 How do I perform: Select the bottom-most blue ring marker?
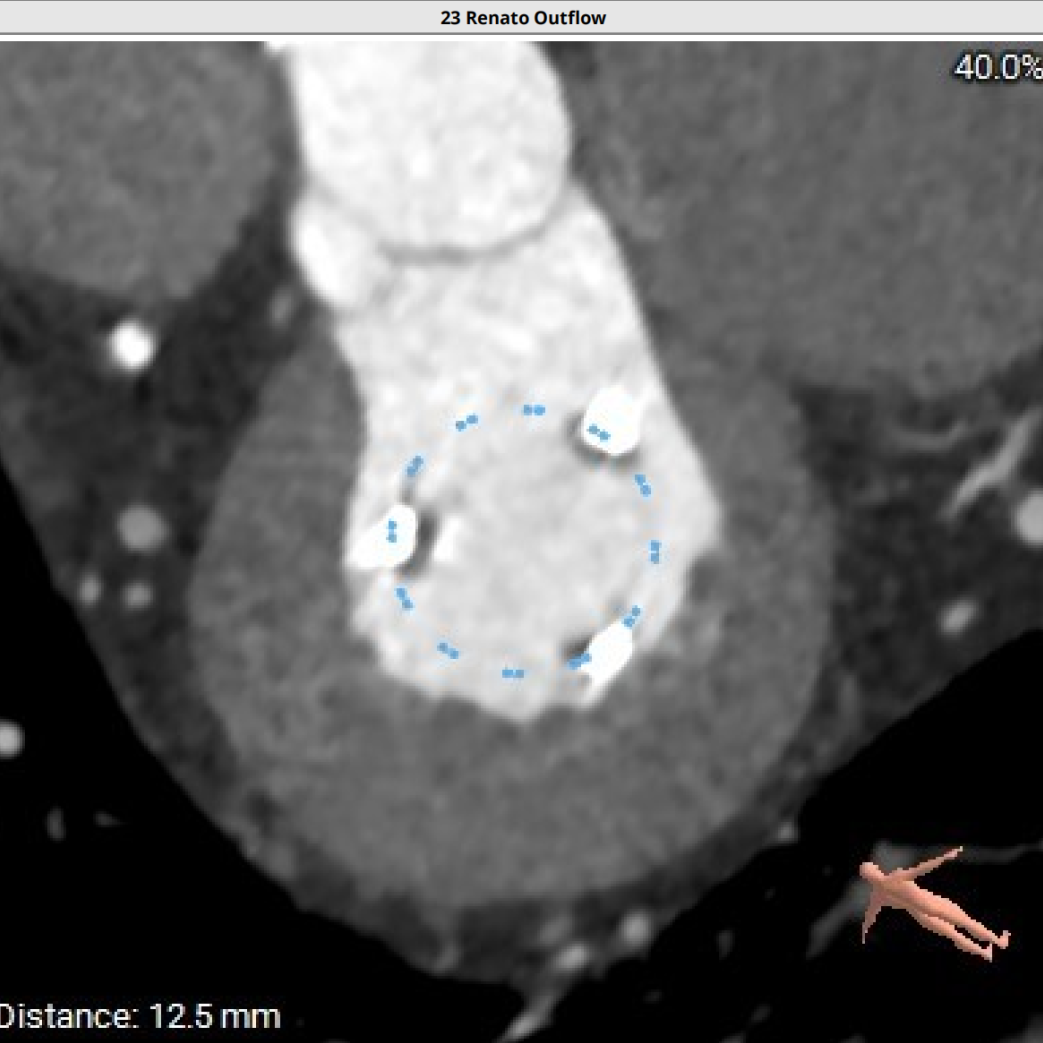click(513, 673)
